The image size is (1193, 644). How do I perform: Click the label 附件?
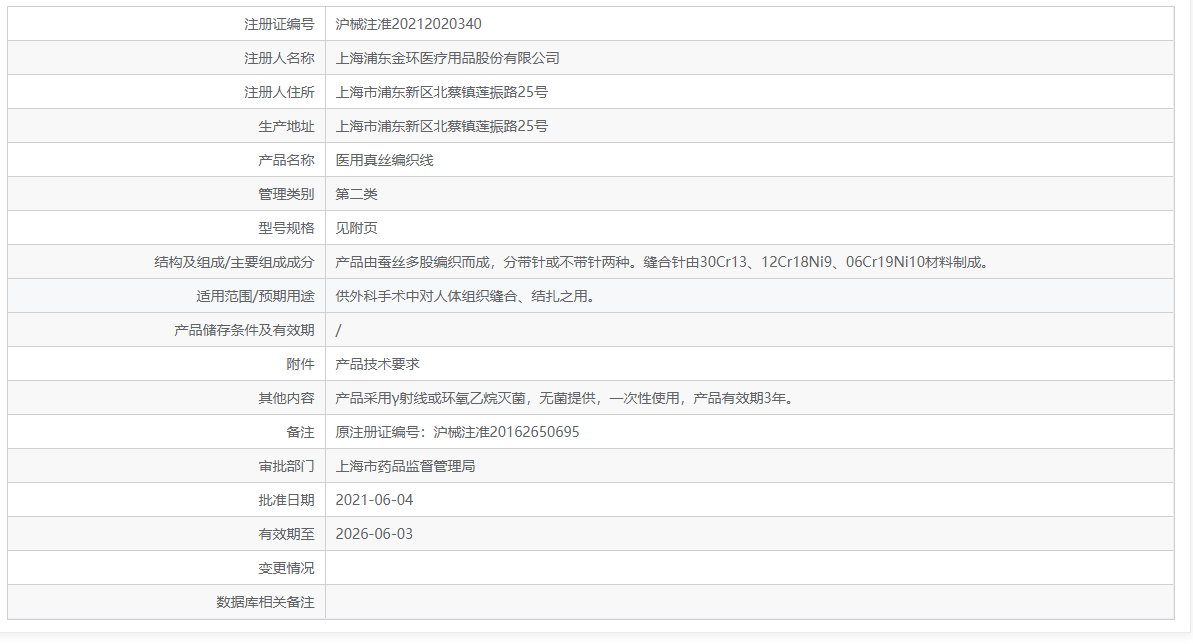[x=301, y=364]
